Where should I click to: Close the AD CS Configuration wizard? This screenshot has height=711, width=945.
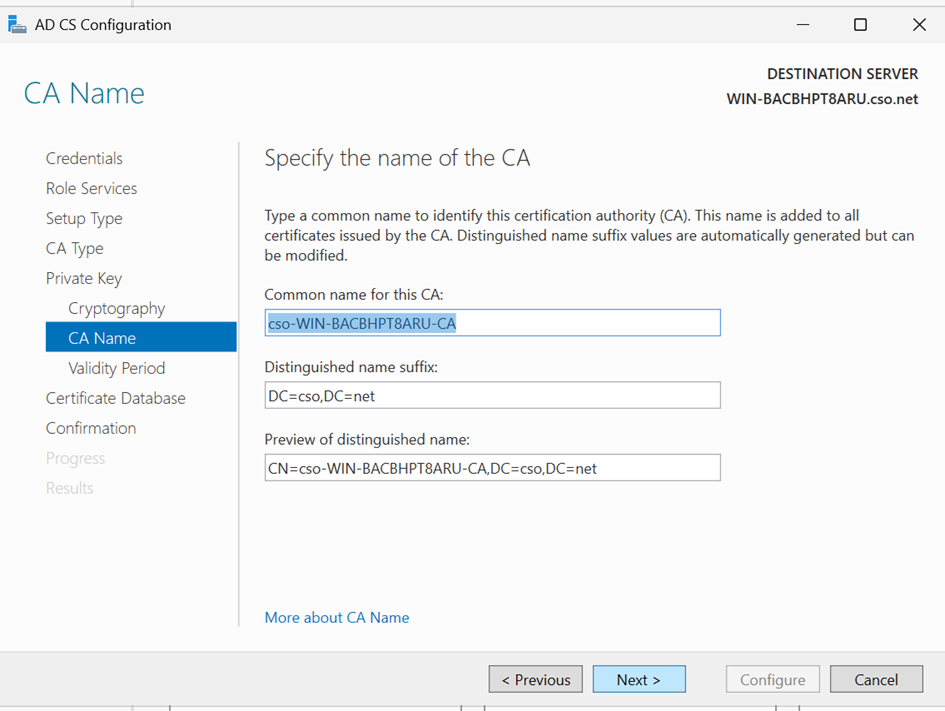pyautogui.click(x=919, y=25)
